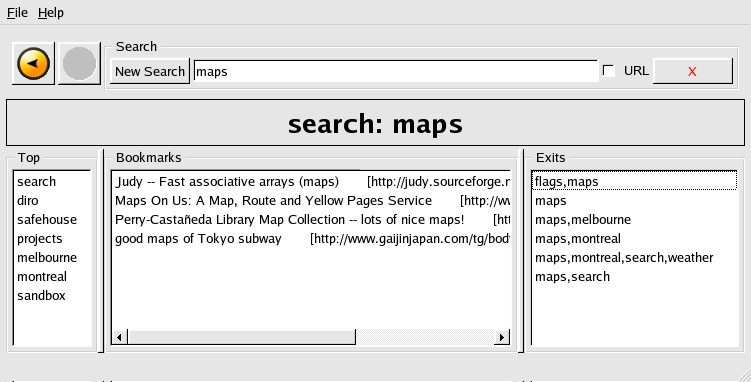
Task: Select 'safehouse' in the Top list
Action: (x=52, y=220)
